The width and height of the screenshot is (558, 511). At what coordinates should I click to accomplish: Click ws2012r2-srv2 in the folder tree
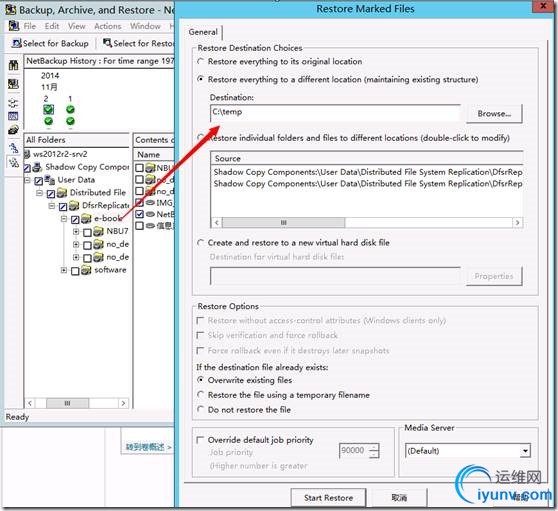[60, 154]
